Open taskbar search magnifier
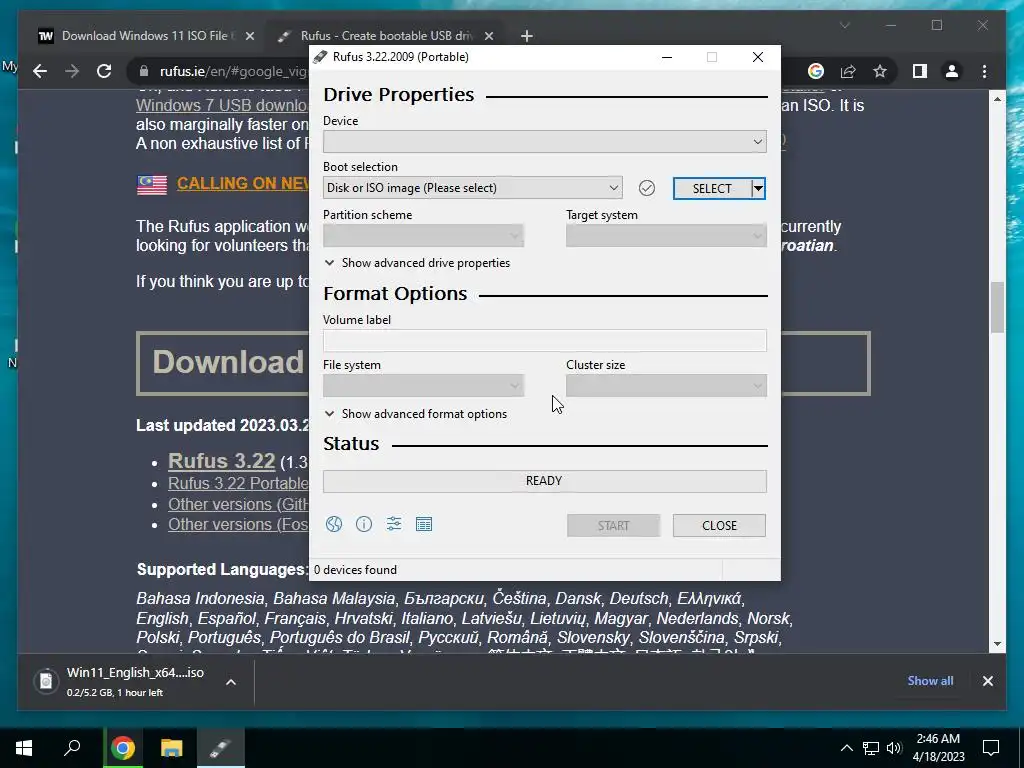The width and height of the screenshot is (1024, 768). [x=72, y=747]
